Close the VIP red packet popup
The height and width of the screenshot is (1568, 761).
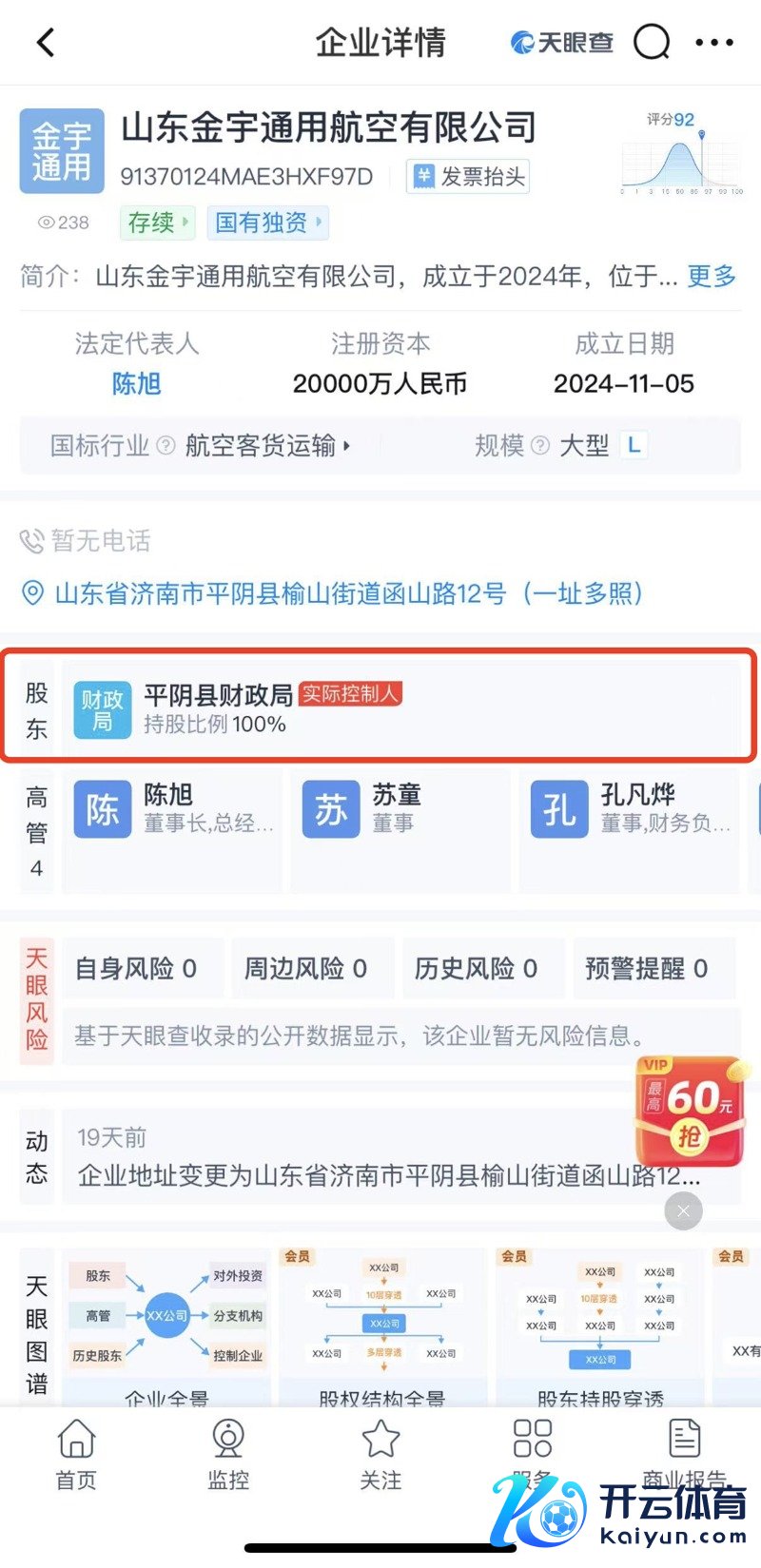click(682, 1210)
